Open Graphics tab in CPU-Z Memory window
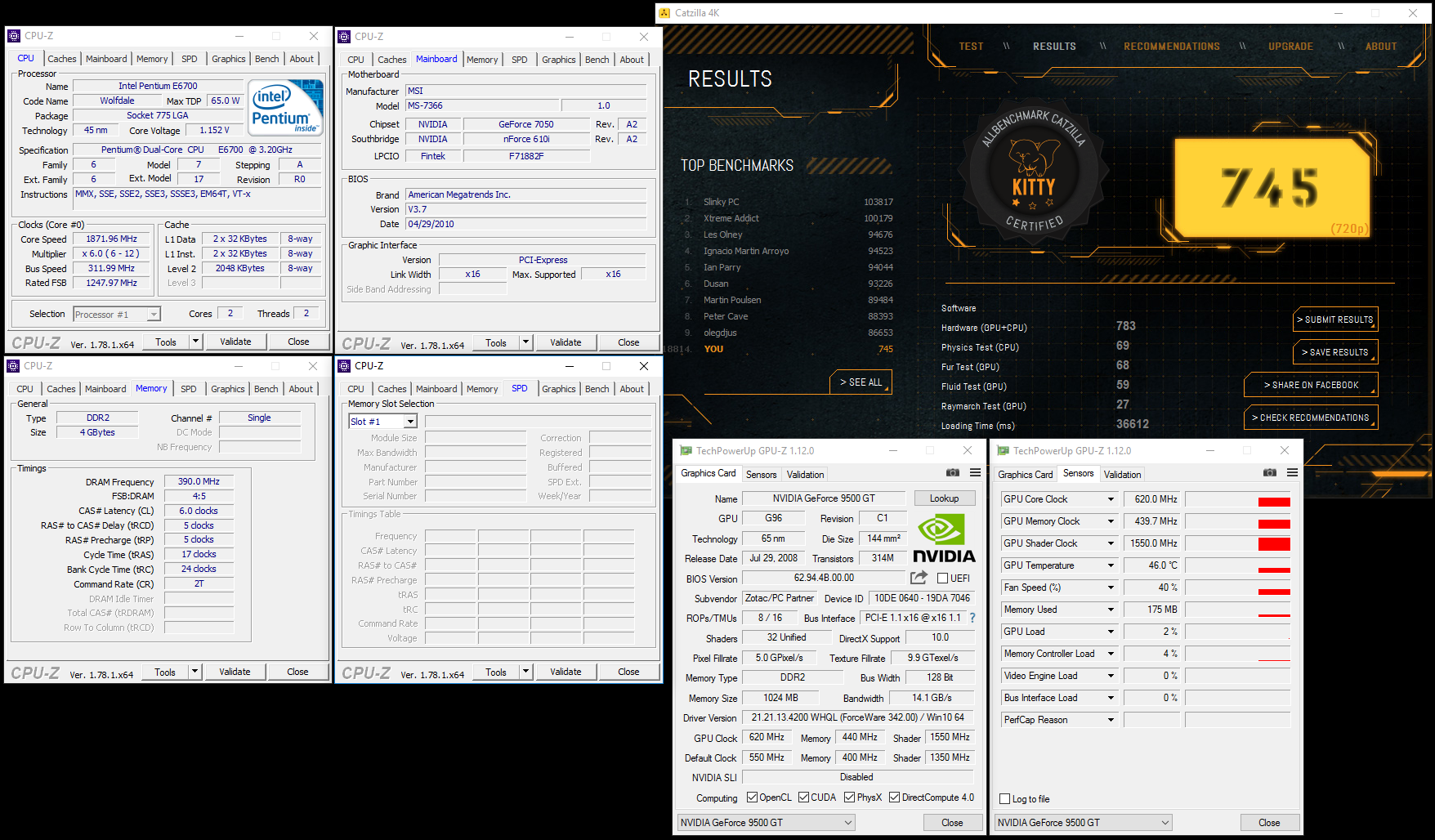Image resolution: width=1435 pixels, height=840 pixels. (228, 389)
